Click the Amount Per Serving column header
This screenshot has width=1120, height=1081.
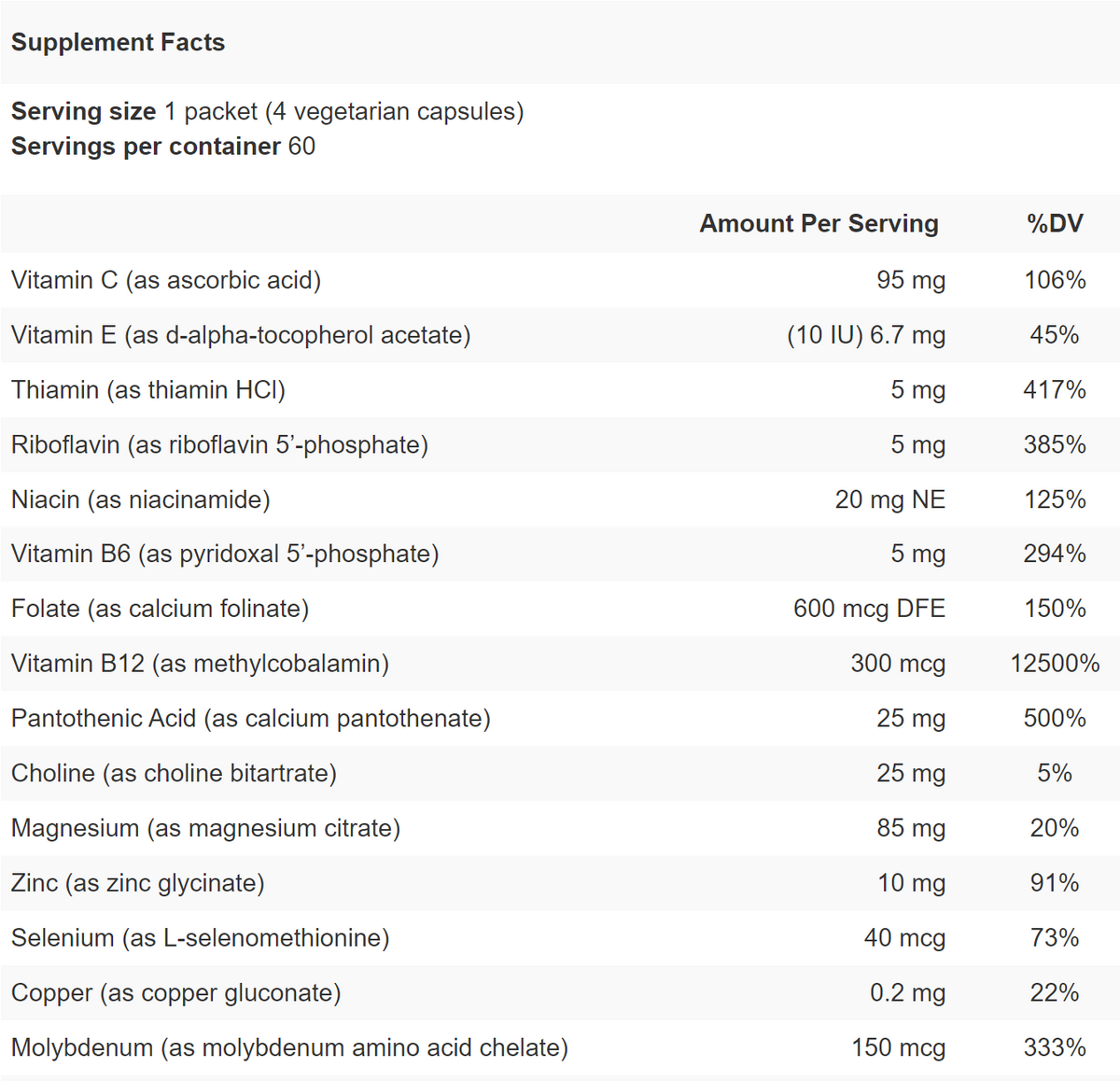[819, 224]
